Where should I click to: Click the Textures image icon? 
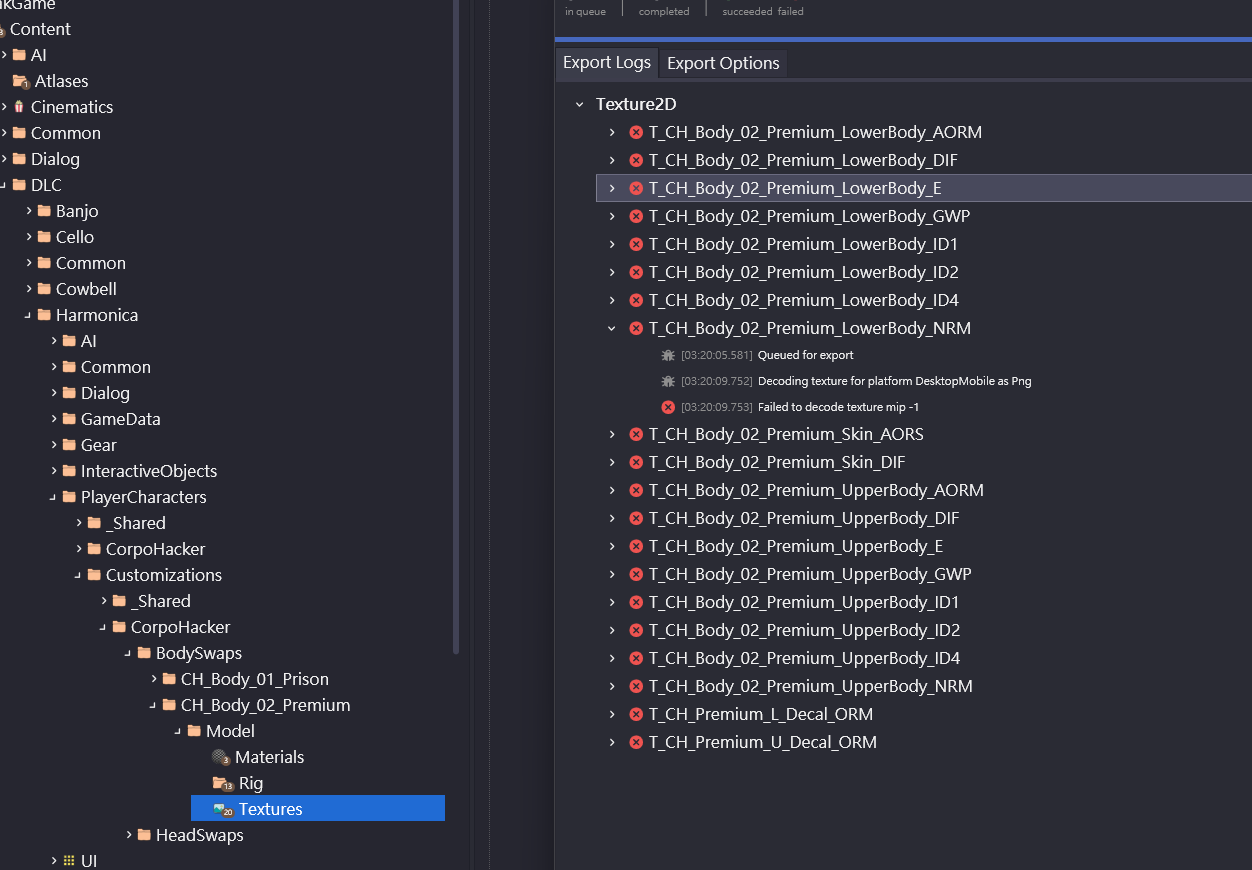223,809
